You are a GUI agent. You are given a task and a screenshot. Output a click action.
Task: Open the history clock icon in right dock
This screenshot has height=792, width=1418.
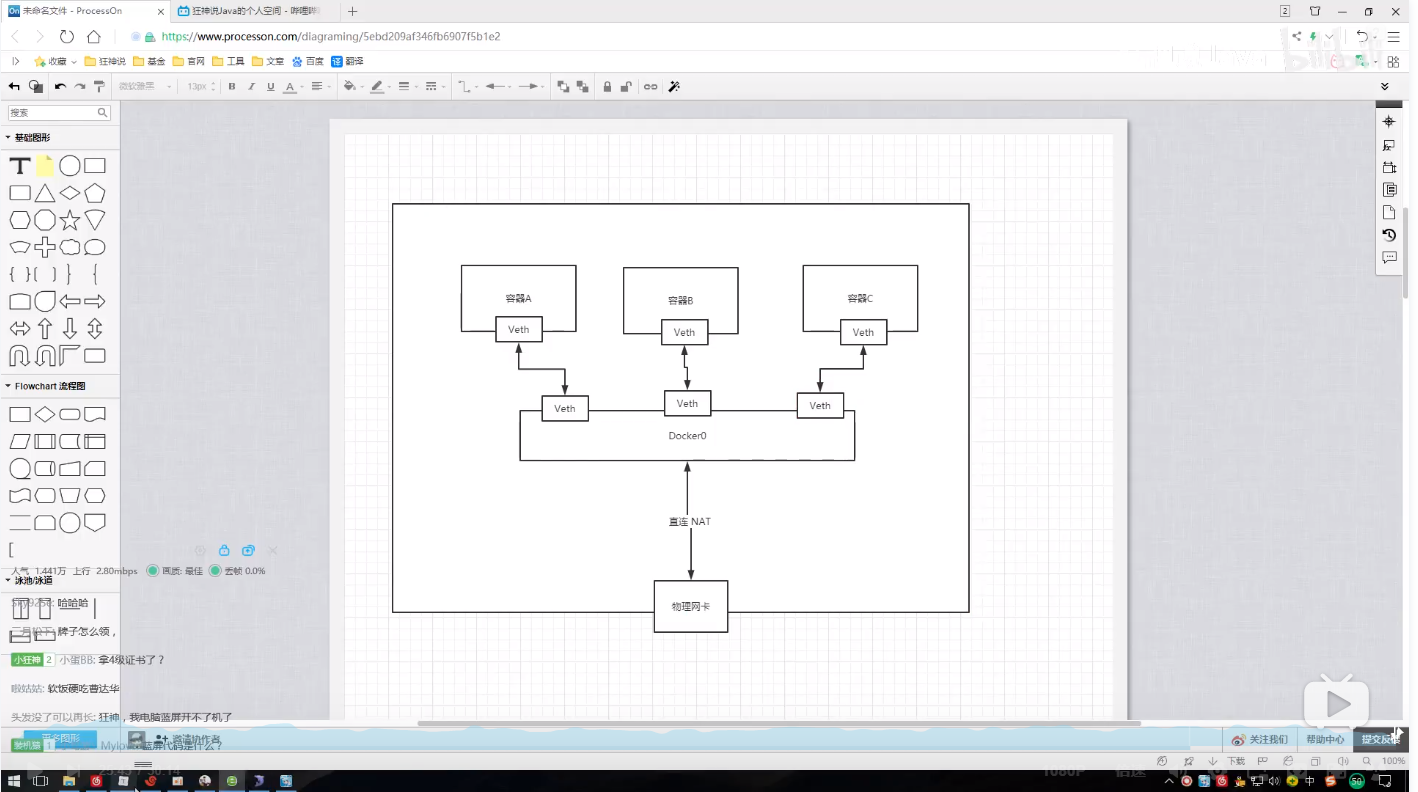1389,235
